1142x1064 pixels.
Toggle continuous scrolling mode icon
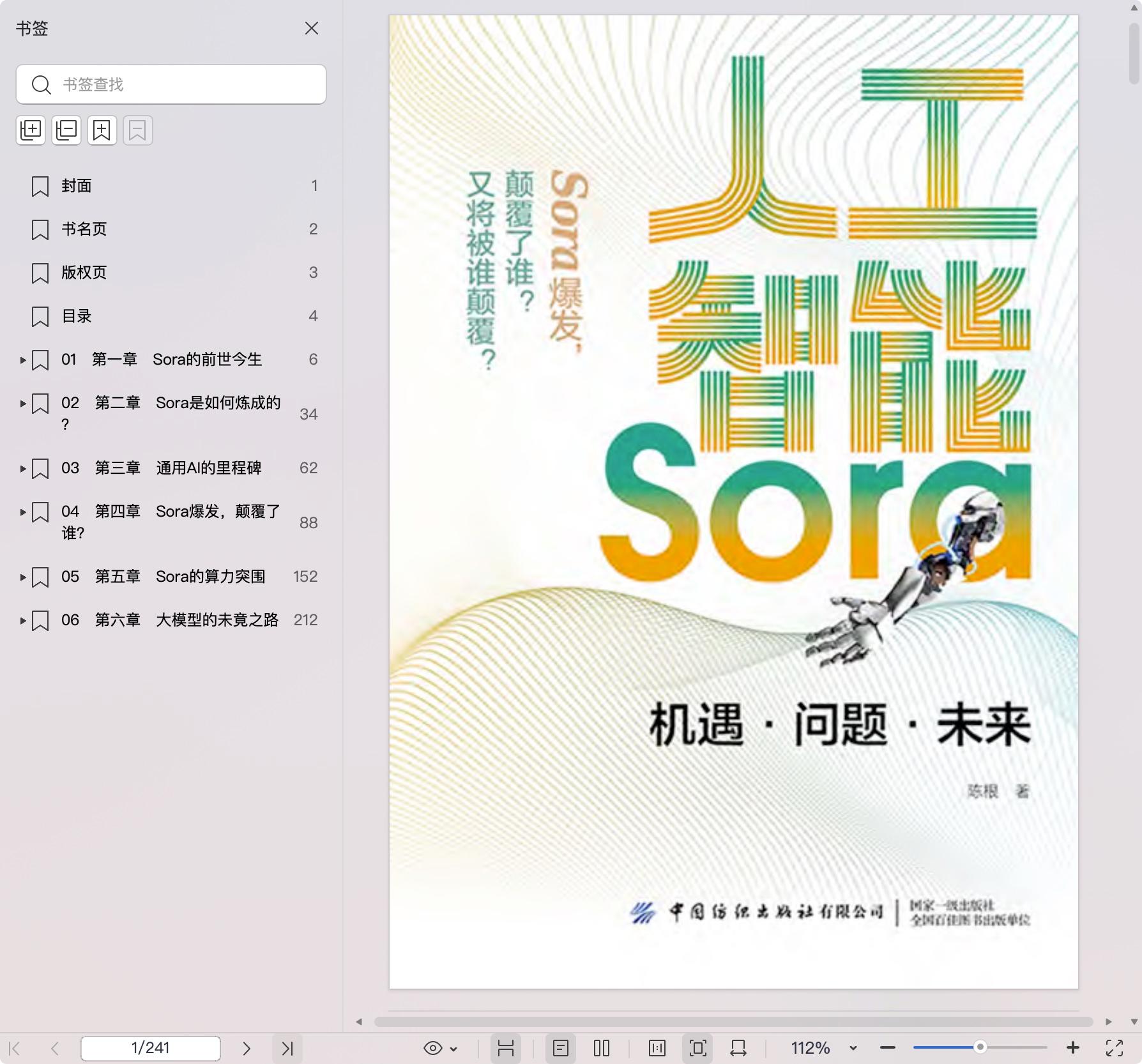coord(506,1048)
